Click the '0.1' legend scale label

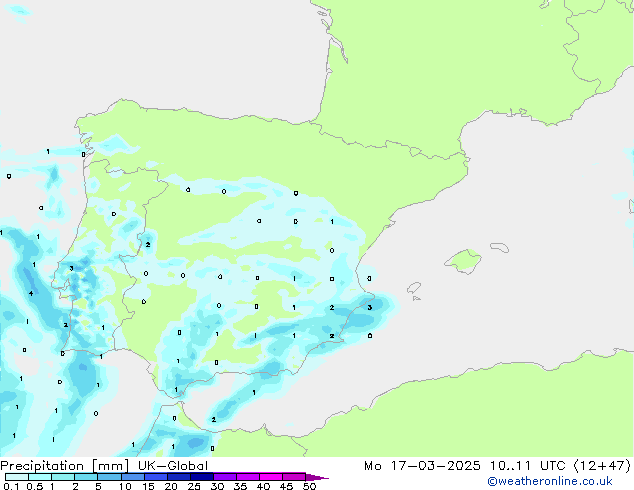[11, 486]
